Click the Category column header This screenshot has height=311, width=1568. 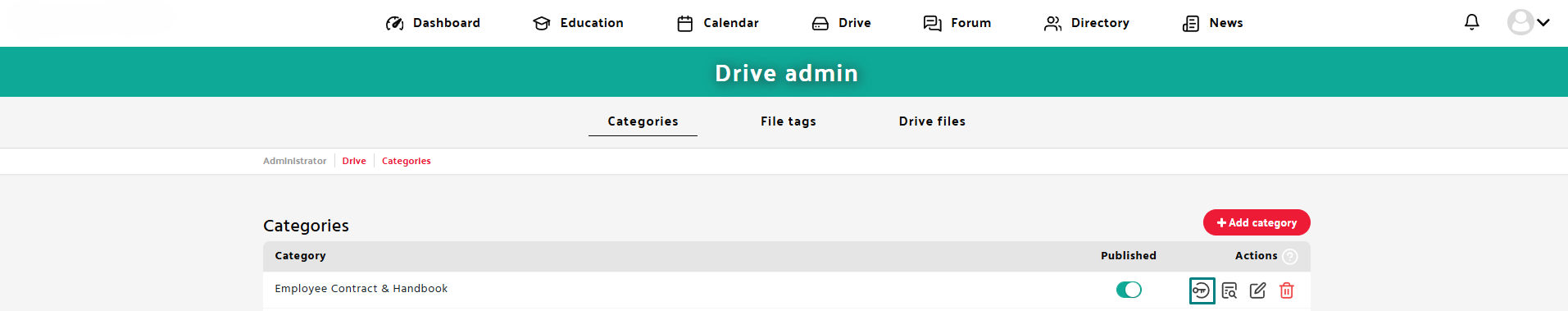click(300, 256)
